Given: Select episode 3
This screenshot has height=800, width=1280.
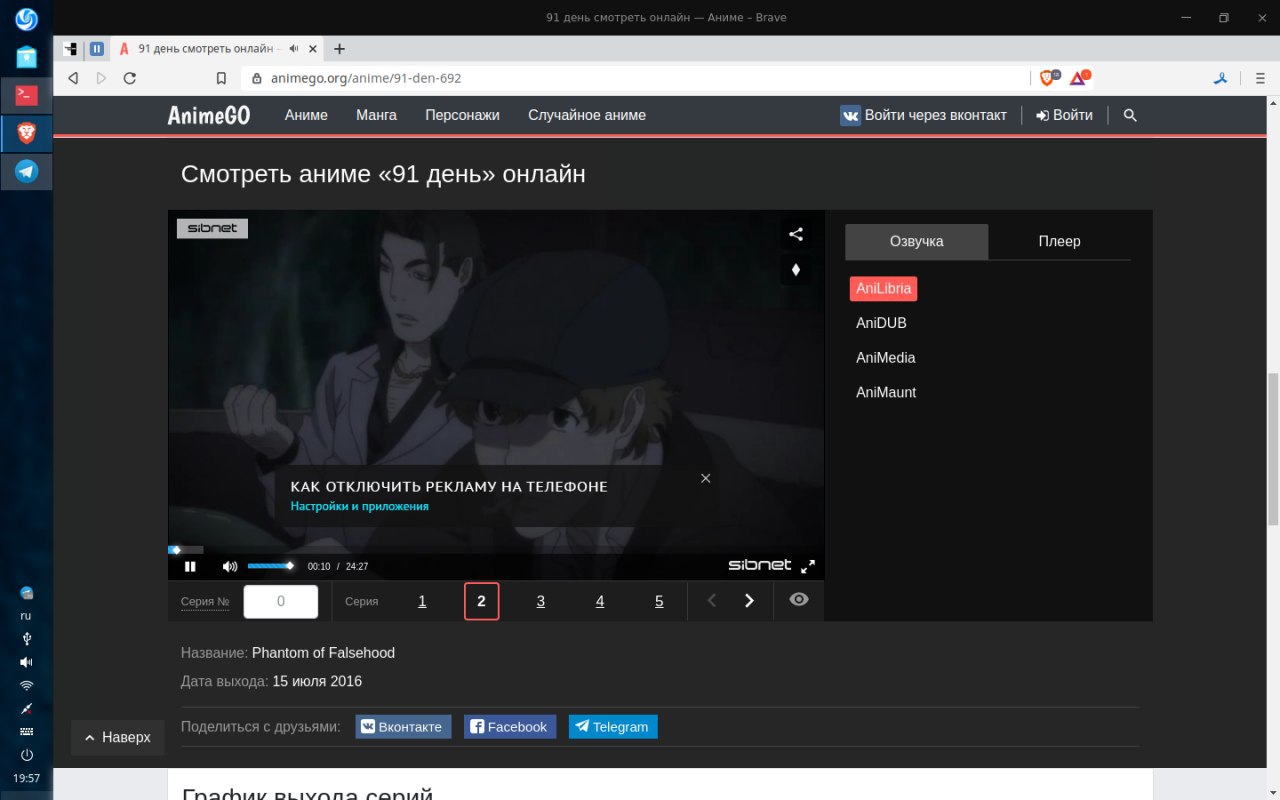Looking at the screenshot, I should coord(541,601).
